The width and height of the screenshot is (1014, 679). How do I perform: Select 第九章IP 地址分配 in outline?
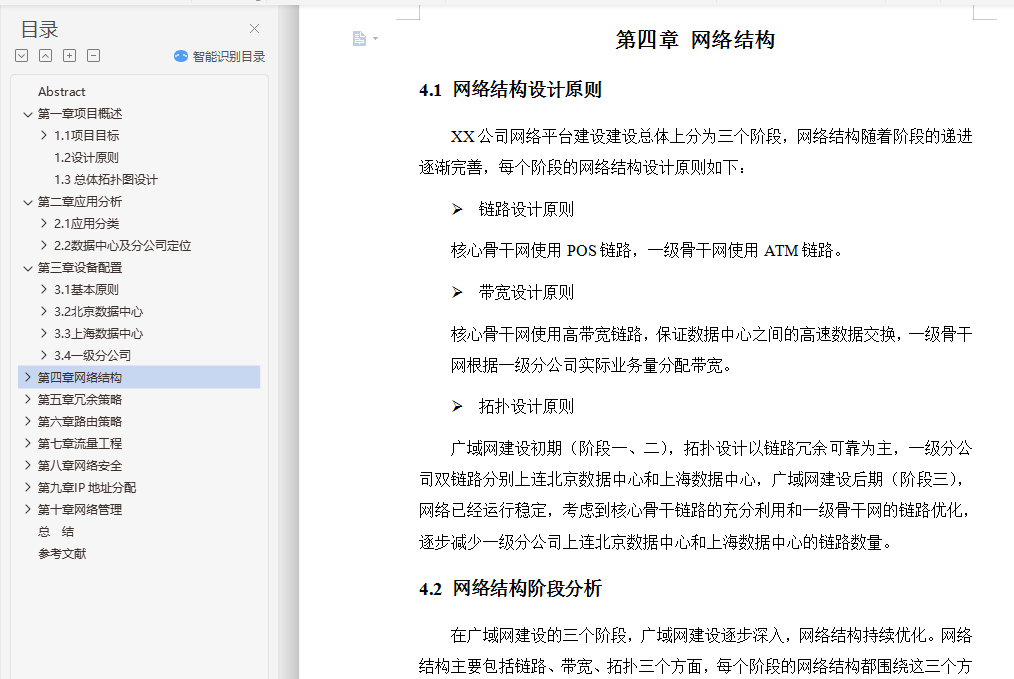click(87, 488)
